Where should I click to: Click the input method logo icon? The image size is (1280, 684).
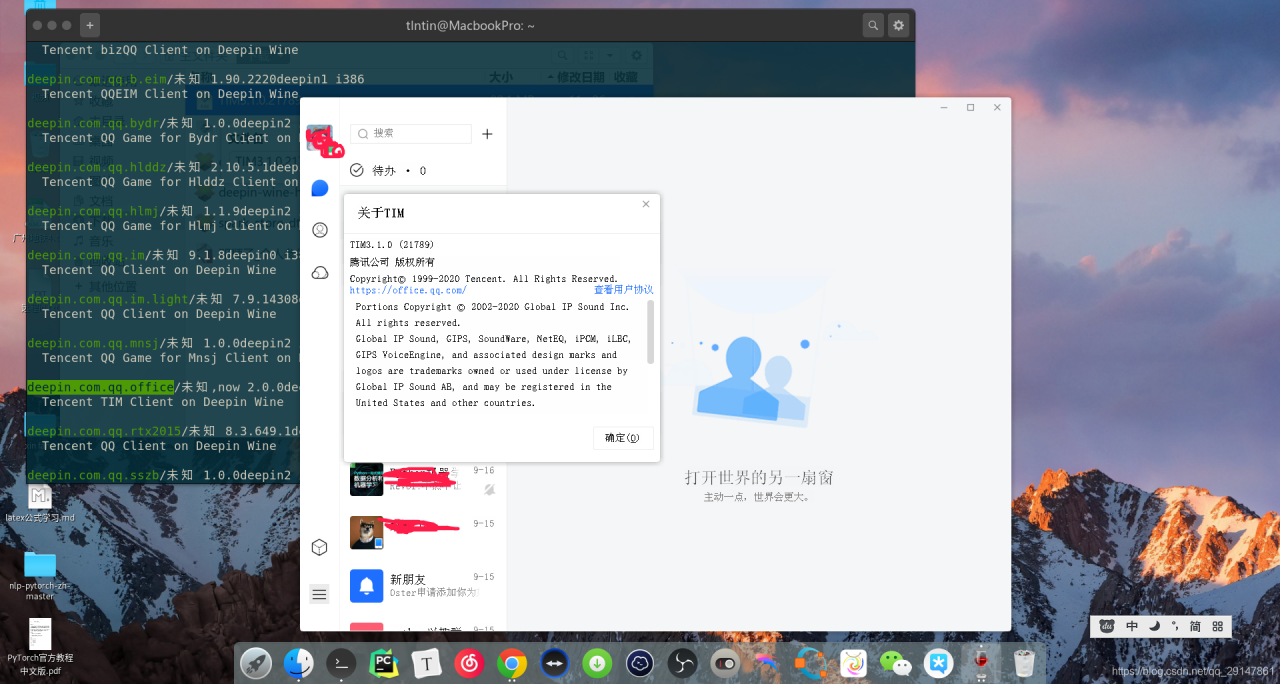1107,626
